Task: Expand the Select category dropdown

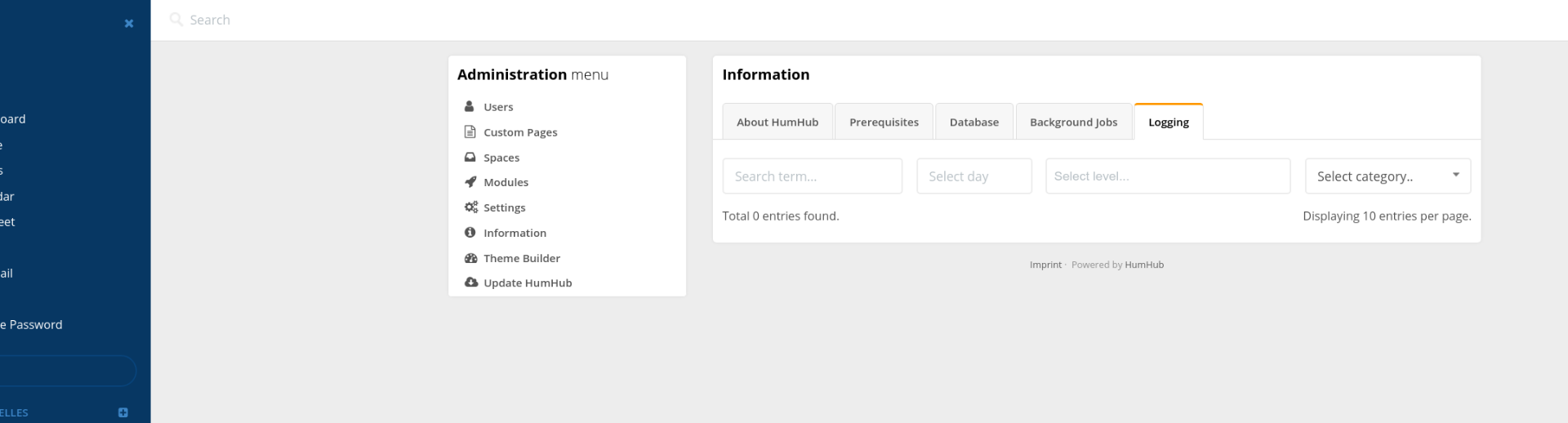Action: (x=1388, y=176)
